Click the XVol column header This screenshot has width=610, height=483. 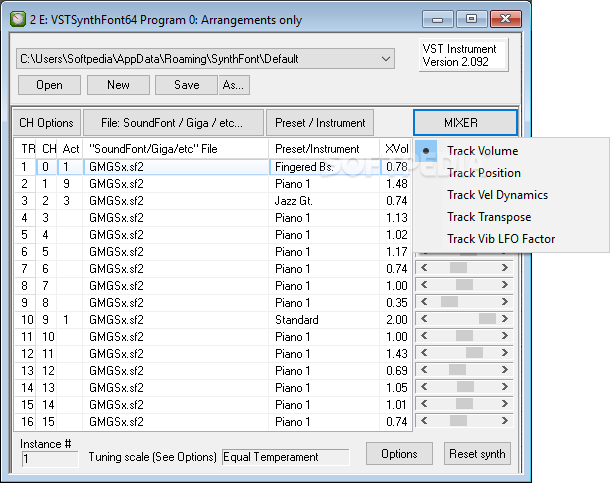coord(396,149)
